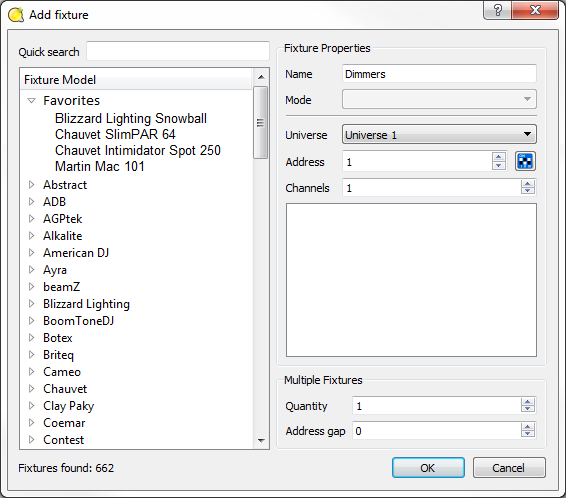This screenshot has width=566, height=498.
Task: Increase Quantity with the up arrow
Action: click(x=528, y=402)
